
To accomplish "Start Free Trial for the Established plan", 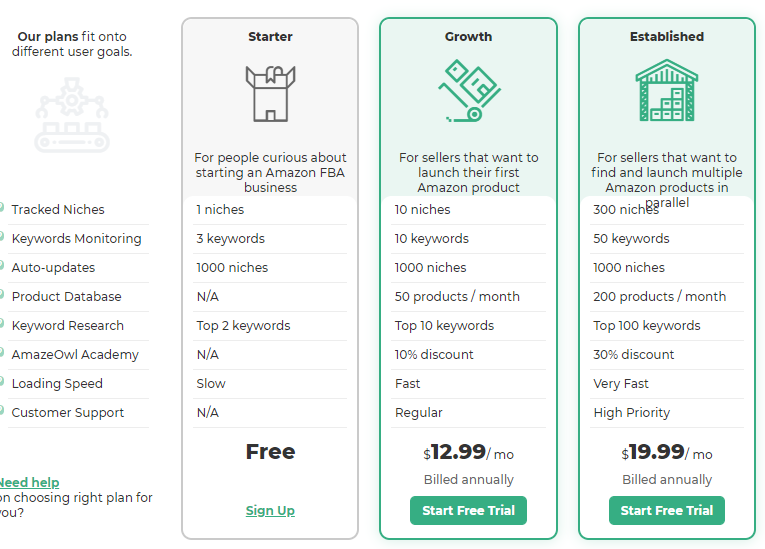I will 666,510.
